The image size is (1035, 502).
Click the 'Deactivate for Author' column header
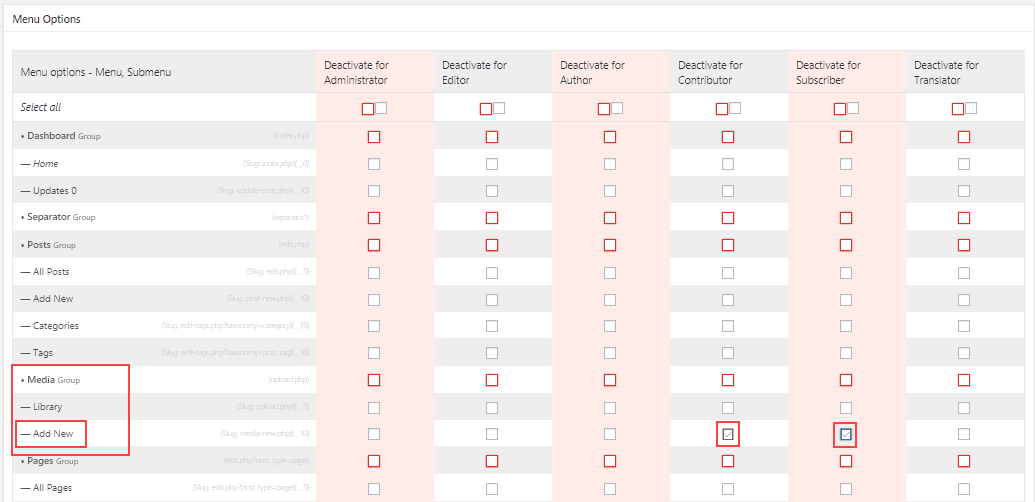coord(592,73)
